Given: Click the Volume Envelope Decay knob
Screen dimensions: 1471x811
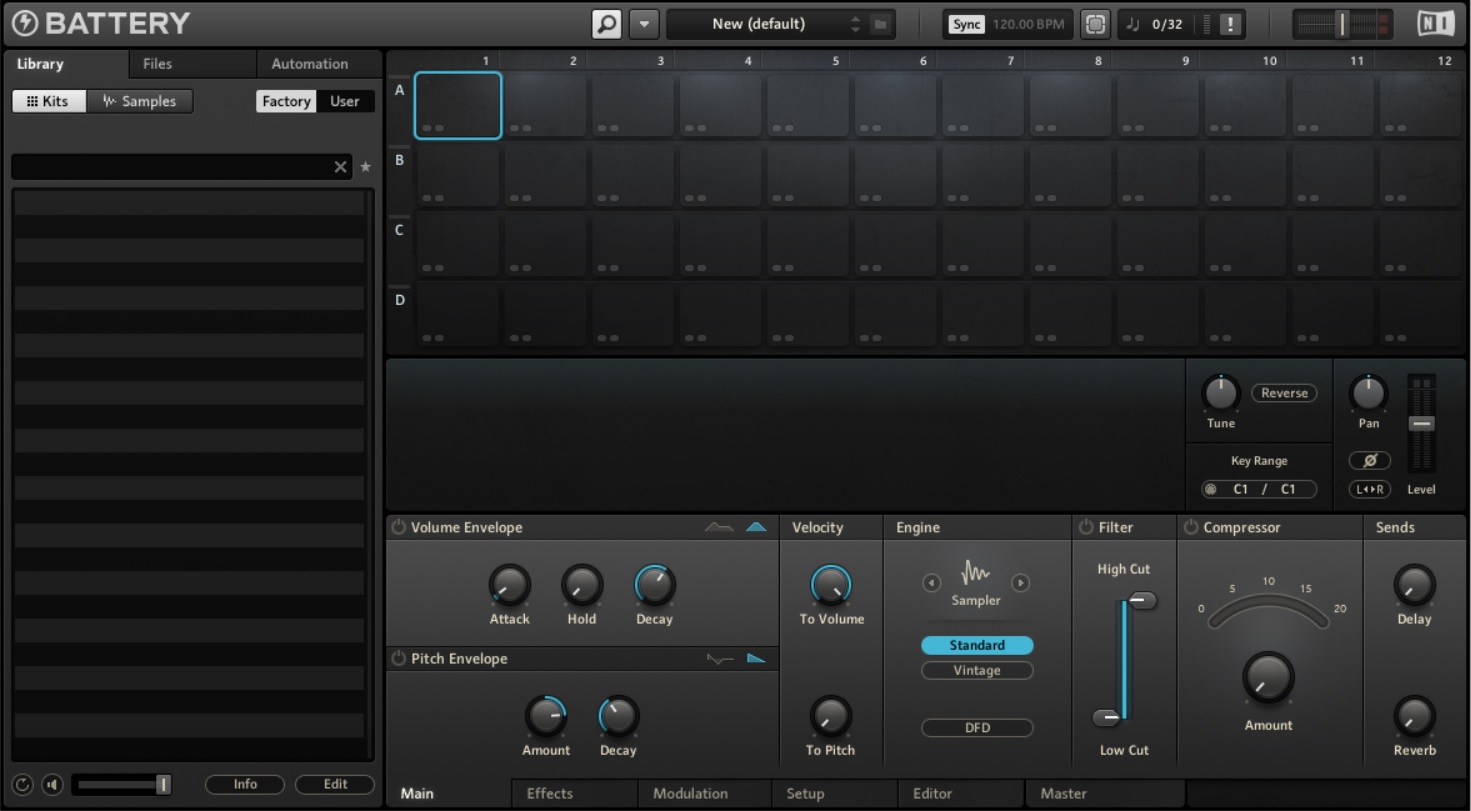Looking at the screenshot, I should [x=654, y=585].
